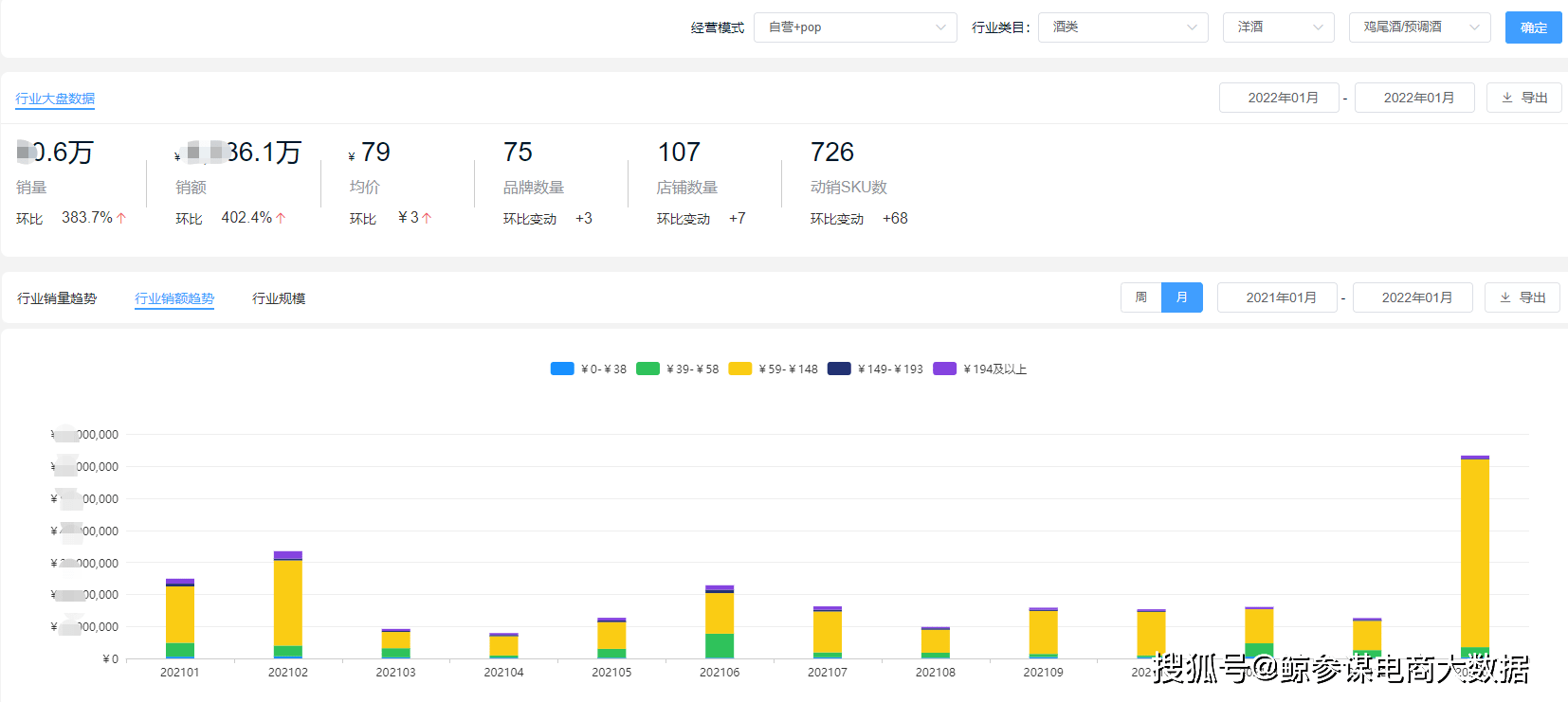
Task: Click the 店铺数量 value 107
Action: click(x=679, y=152)
